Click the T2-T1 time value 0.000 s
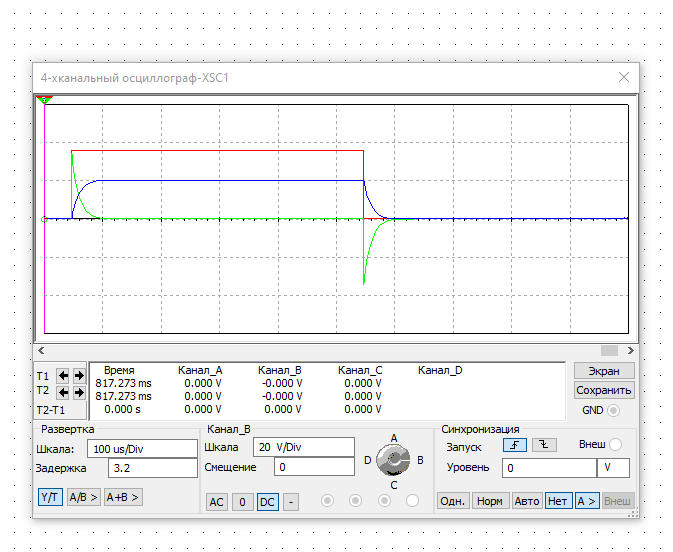Screen dimensions: 673x552 [x=122, y=409]
